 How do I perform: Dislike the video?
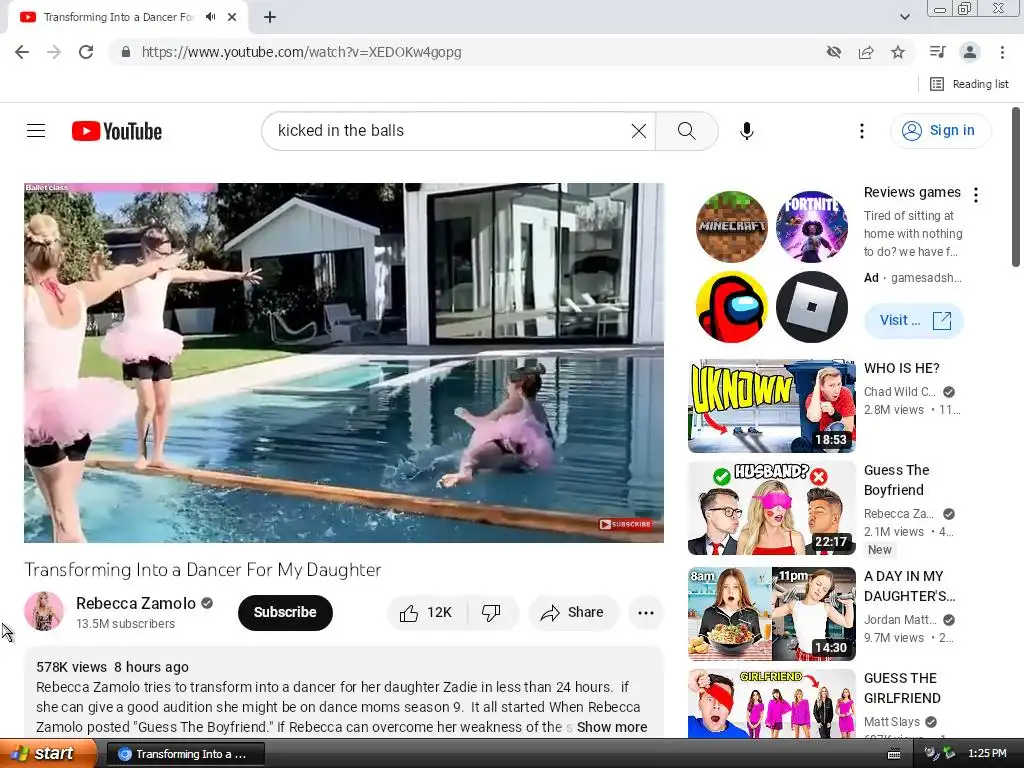pyautogui.click(x=492, y=613)
